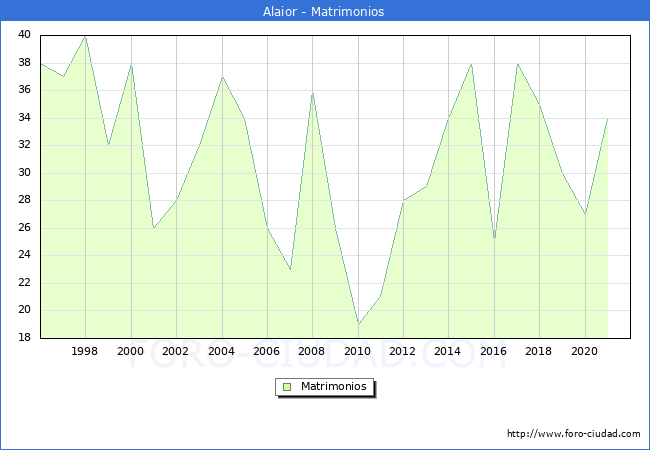Click the 'Matrimonios' legend label

point(334,386)
